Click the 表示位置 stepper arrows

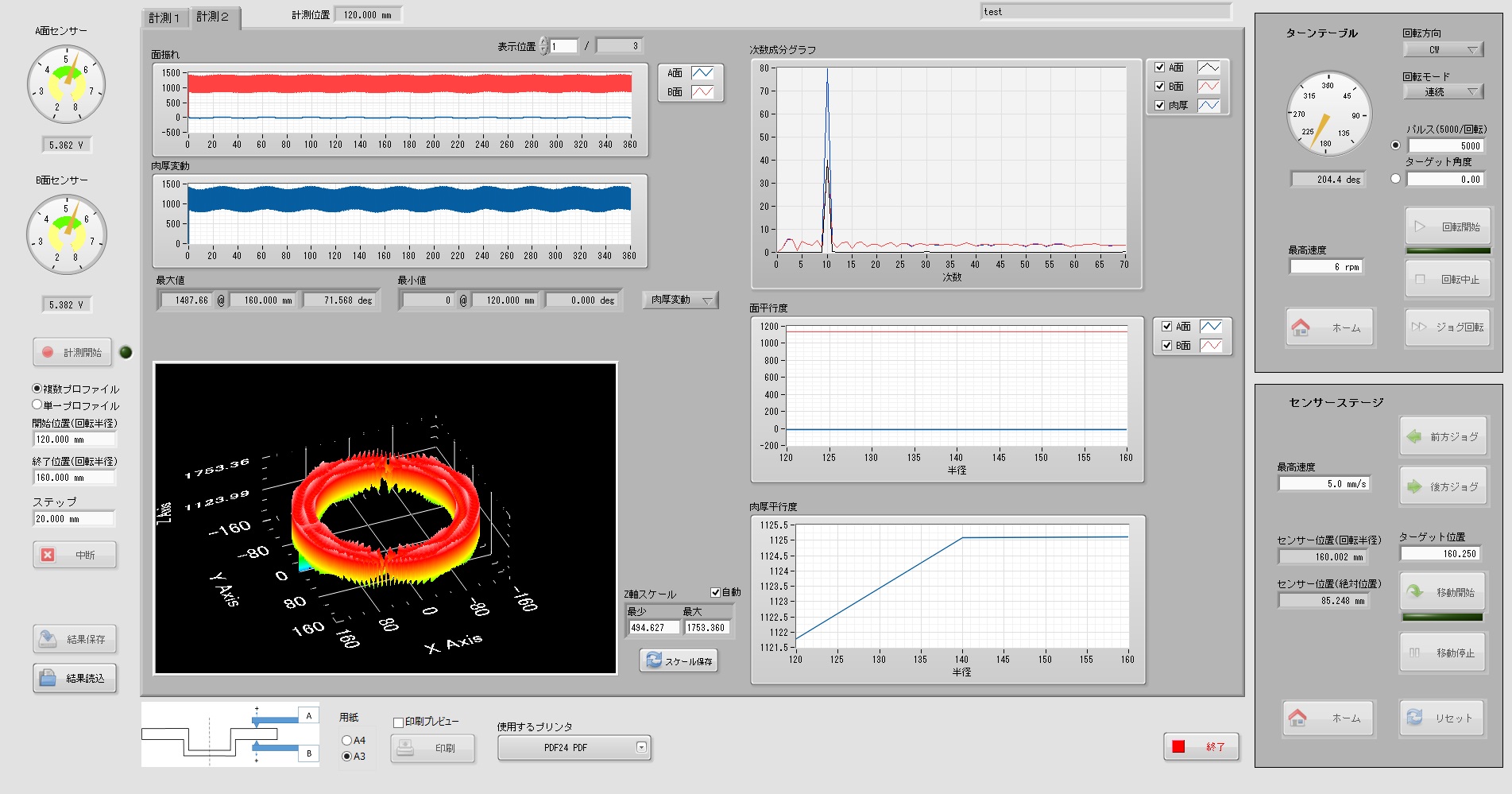pyautogui.click(x=543, y=46)
